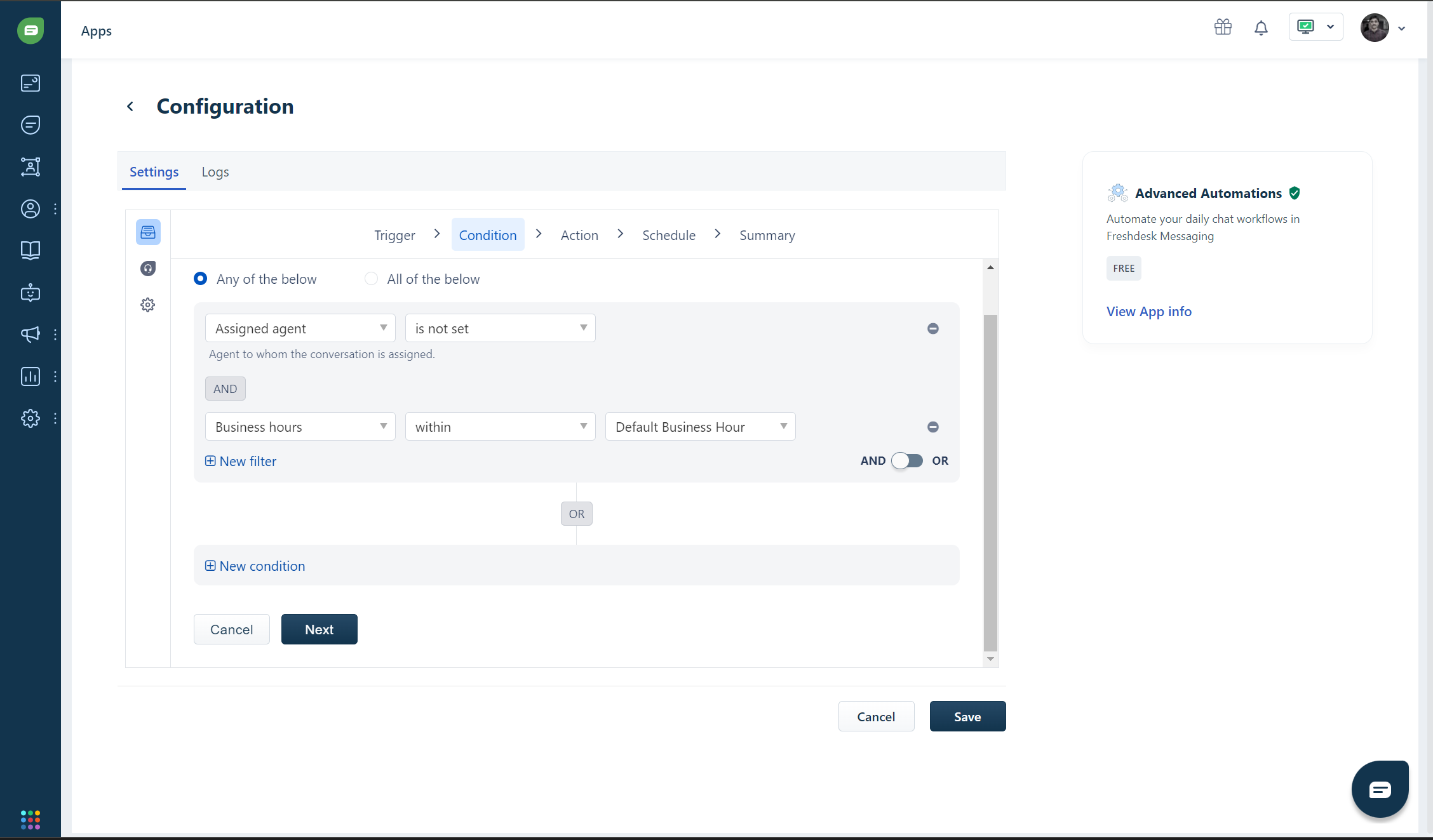Open the notifications bell
Viewport: 1433px width, 840px height.
click(x=1261, y=28)
